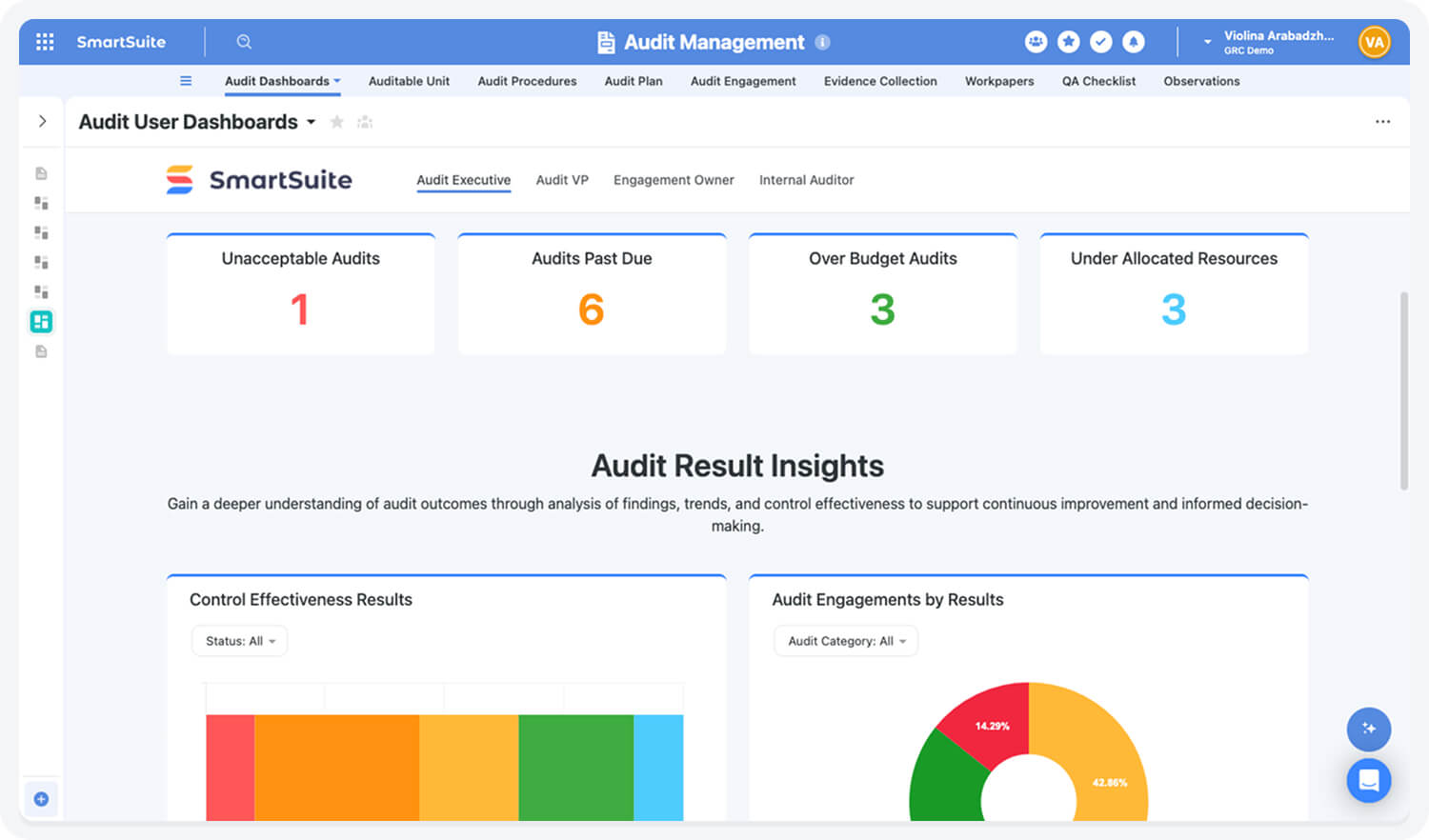Click the Control Effectiveness Results title
Image resolution: width=1429 pixels, height=840 pixels.
pyautogui.click(x=301, y=600)
